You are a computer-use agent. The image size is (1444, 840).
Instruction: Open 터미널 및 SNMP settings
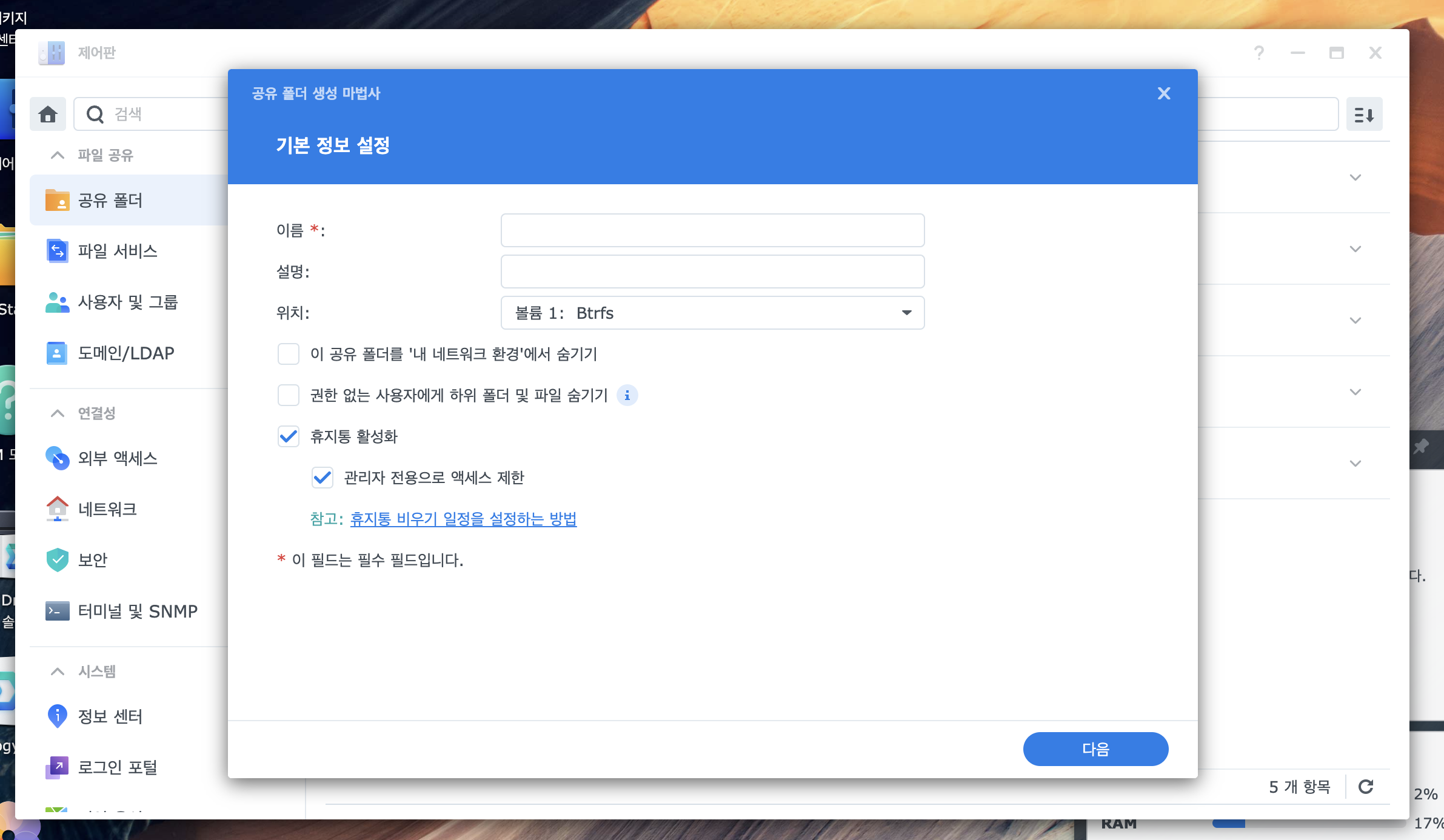(138, 611)
